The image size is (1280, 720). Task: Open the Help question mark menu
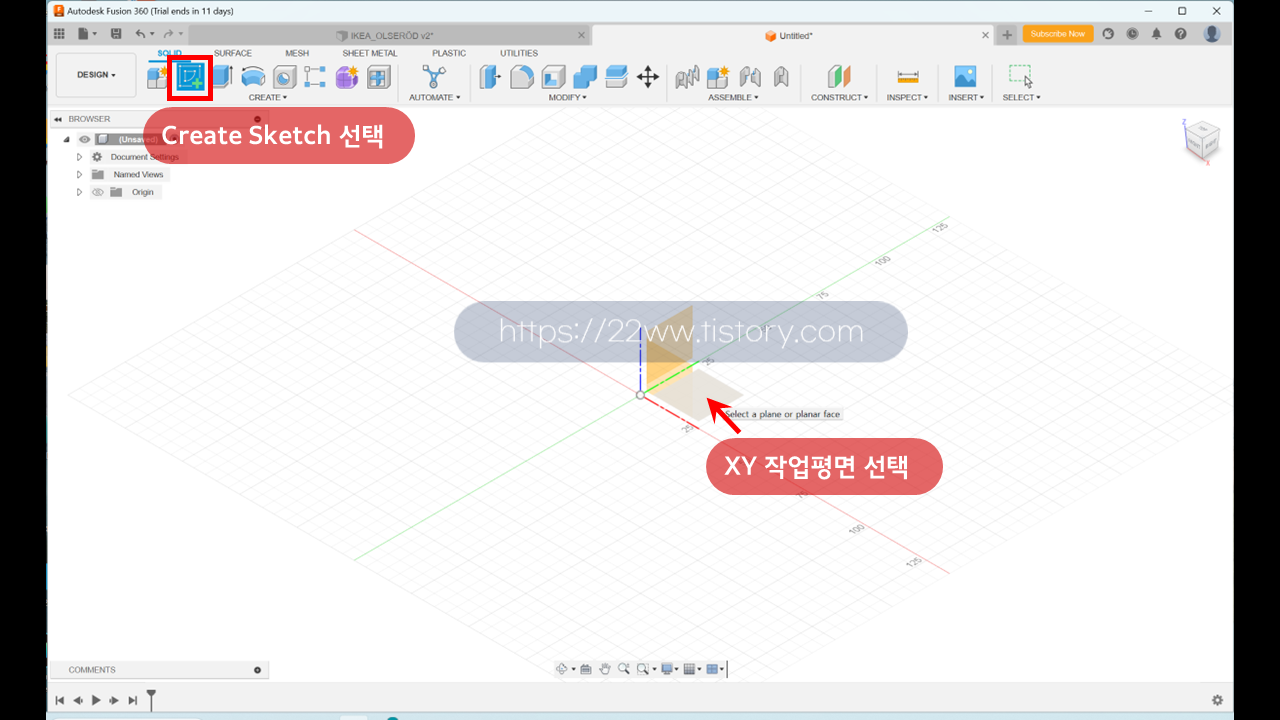1181,34
